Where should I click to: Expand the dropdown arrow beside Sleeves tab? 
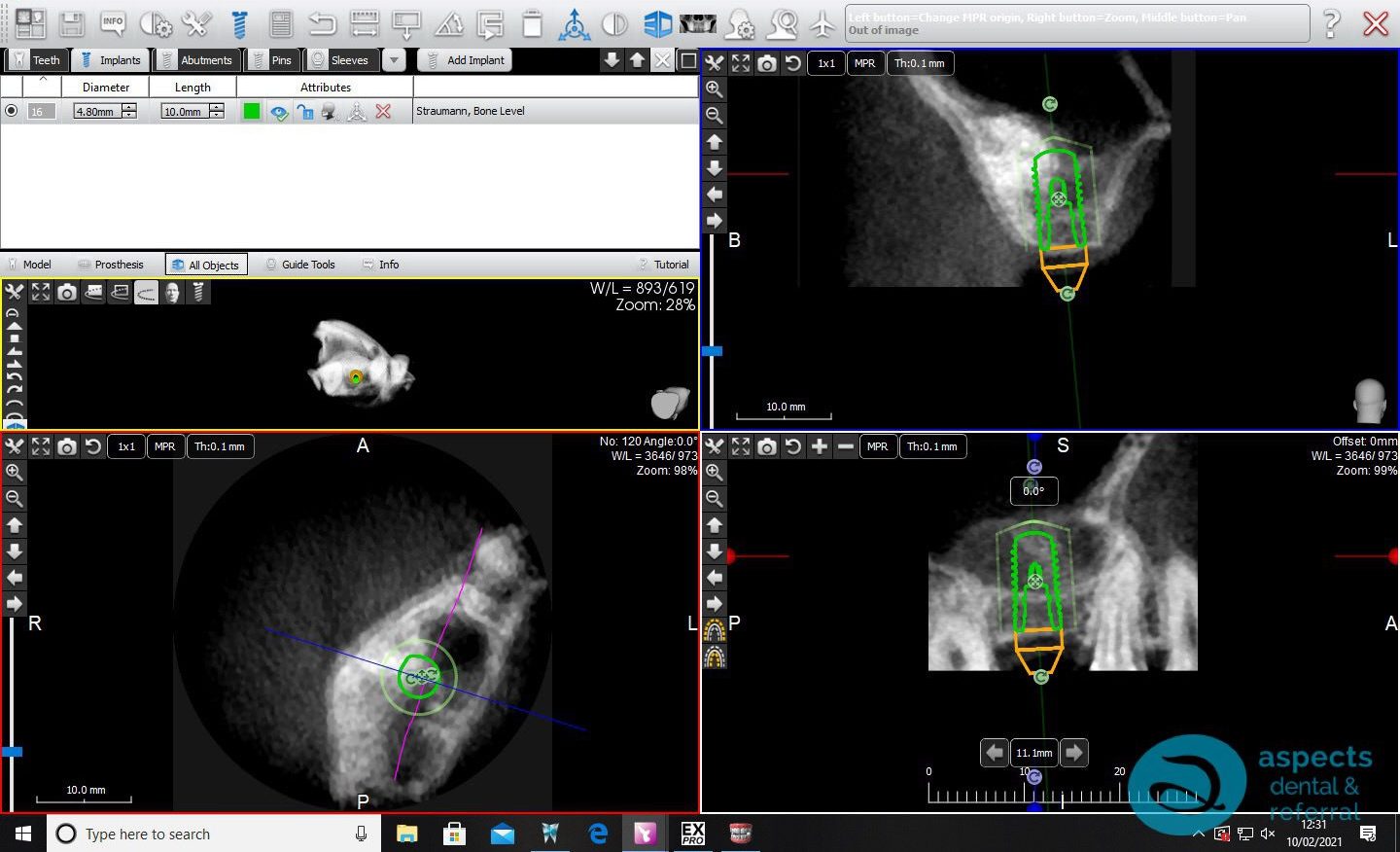tap(394, 60)
